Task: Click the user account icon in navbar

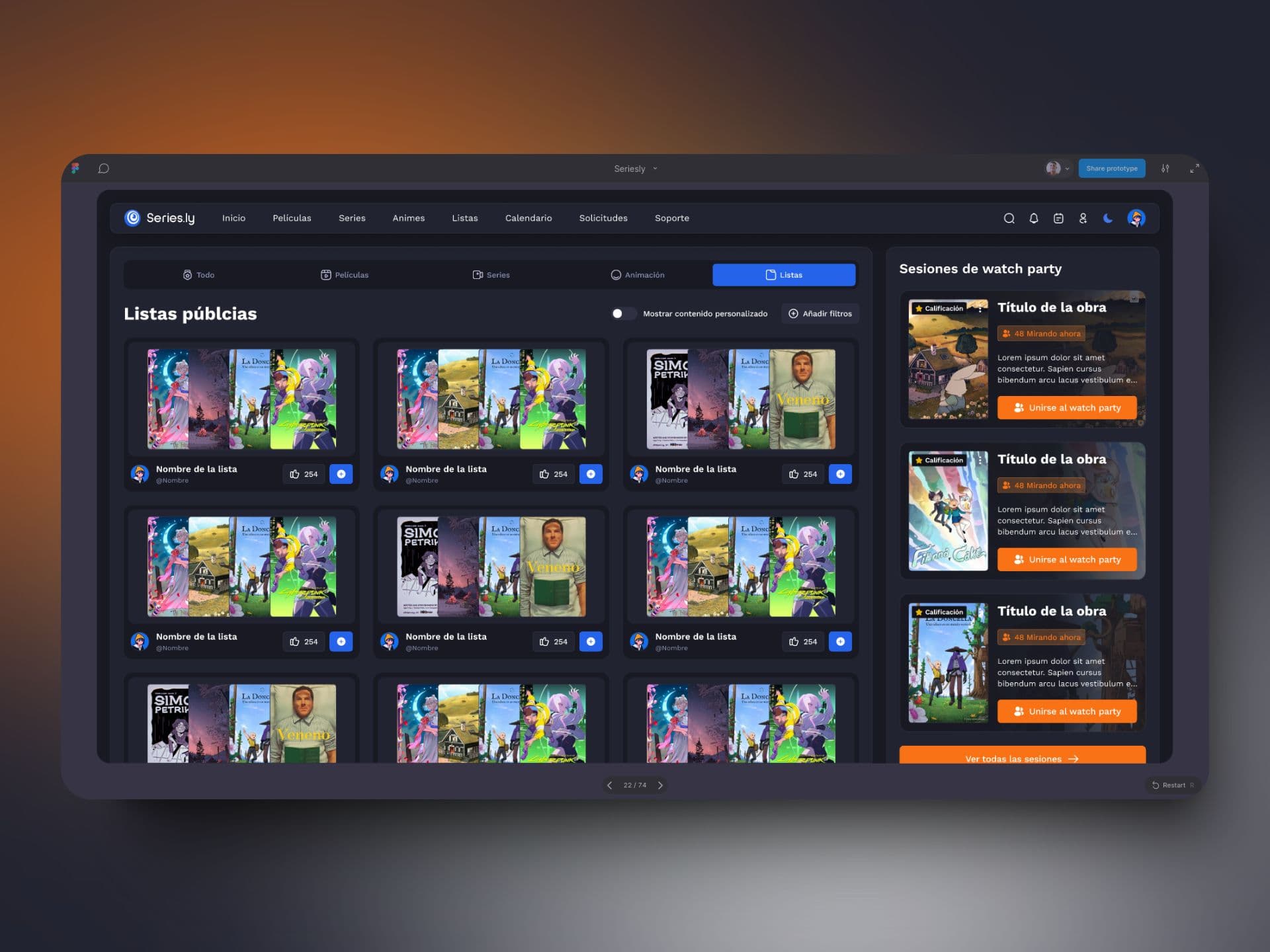Action: click(1083, 218)
